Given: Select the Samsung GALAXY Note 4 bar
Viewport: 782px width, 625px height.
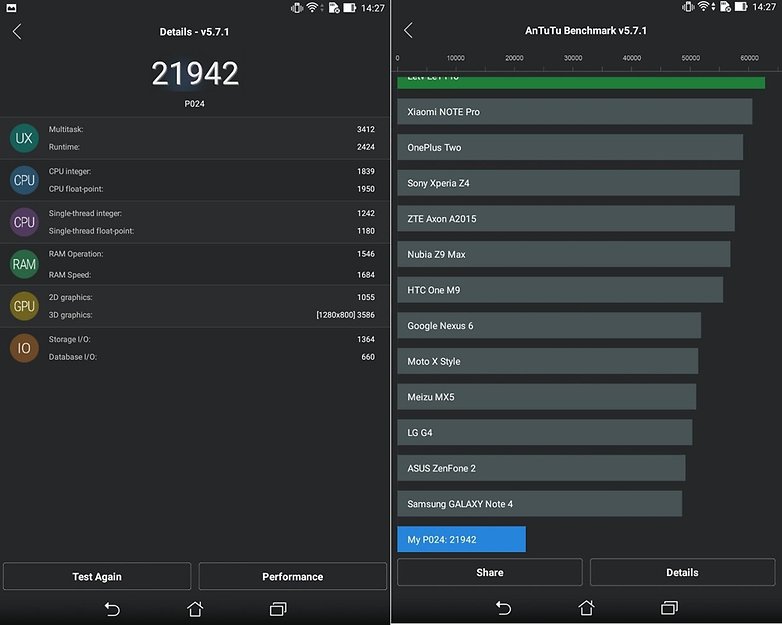Looking at the screenshot, I should pyautogui.click(x=540, y=504).
